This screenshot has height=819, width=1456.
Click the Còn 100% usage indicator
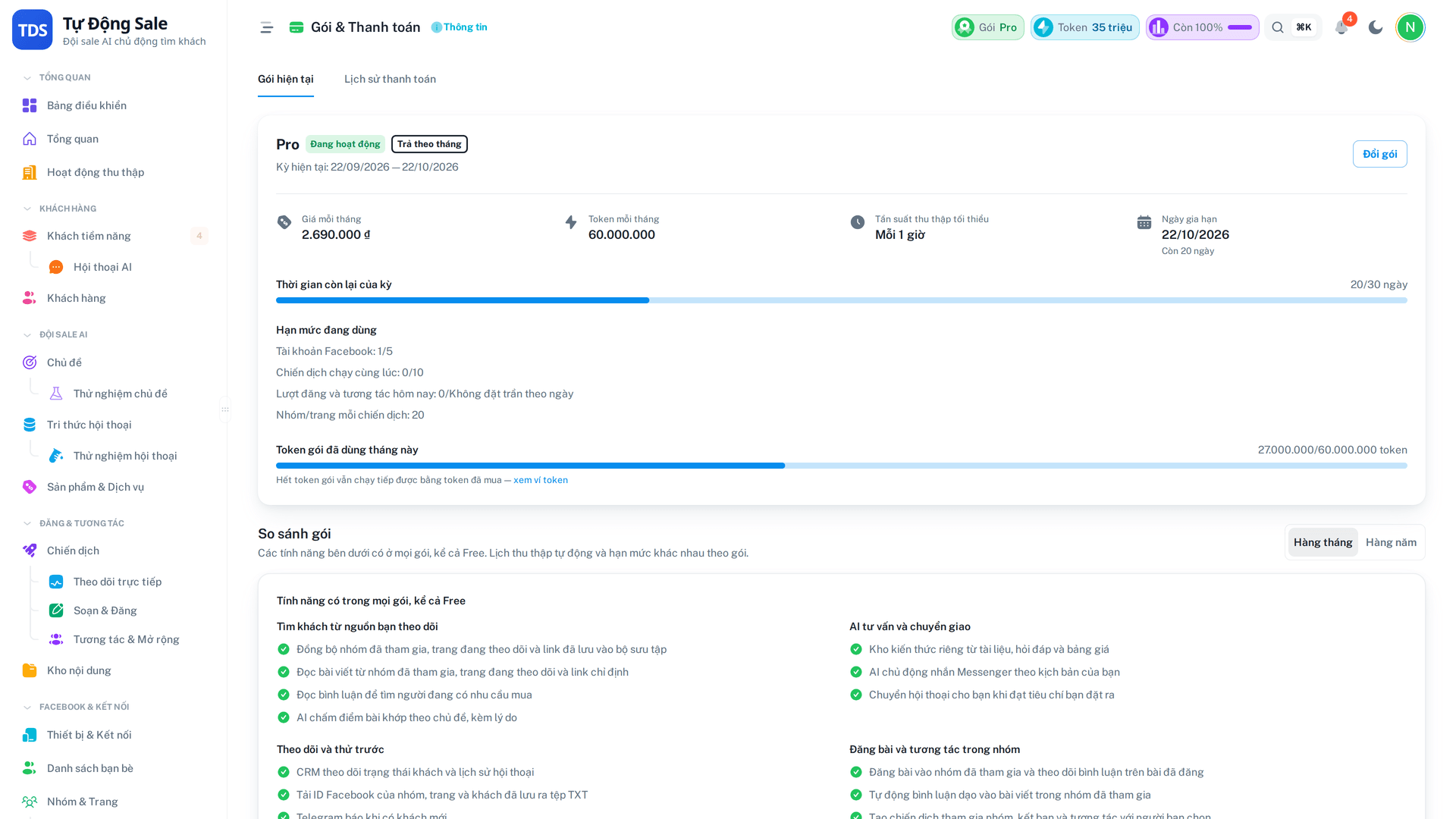pyautogui.click(x=1203, y=27)
